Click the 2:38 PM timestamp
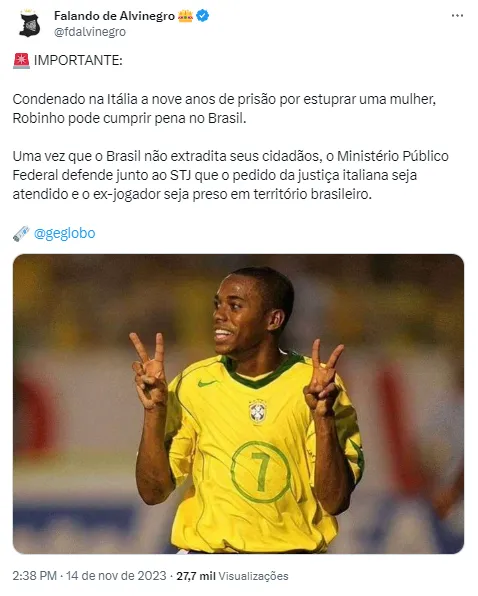Viewport: 478px width, 596px height. [x=35, y=576]
